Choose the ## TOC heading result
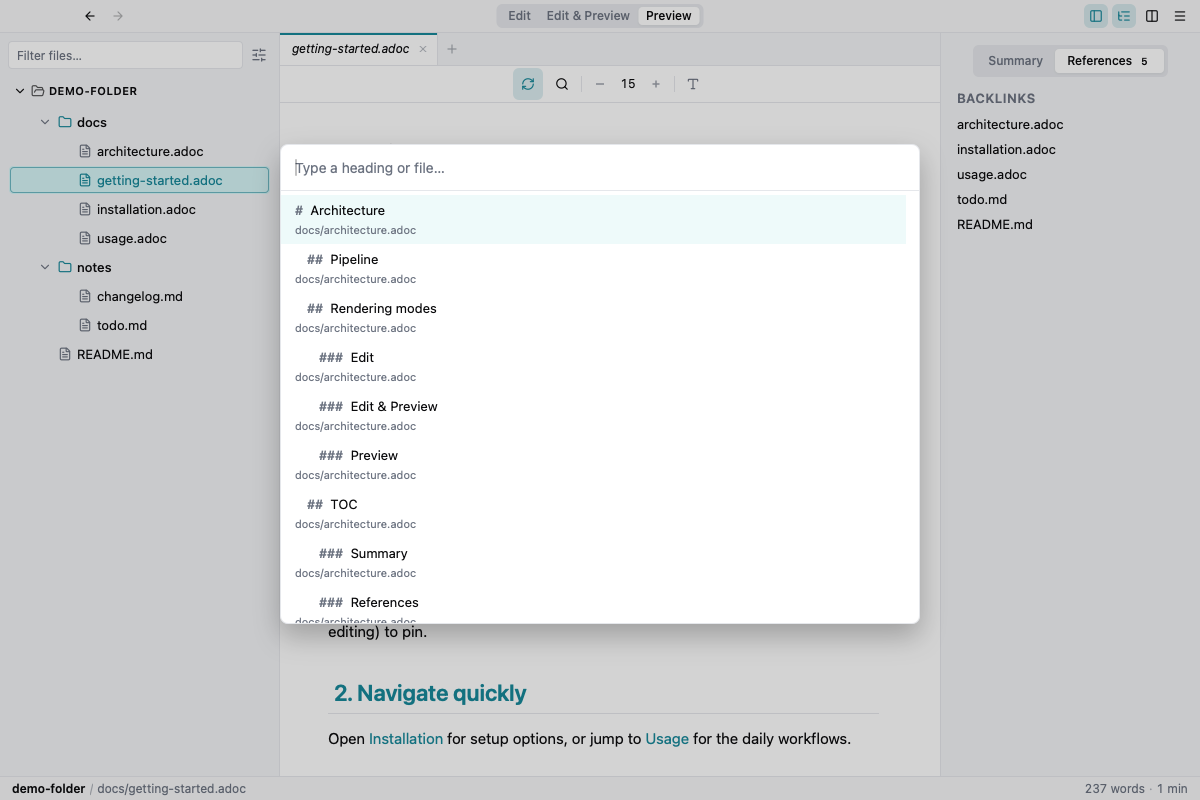Viewport: 1200px width, 800px height. [594, 514]
